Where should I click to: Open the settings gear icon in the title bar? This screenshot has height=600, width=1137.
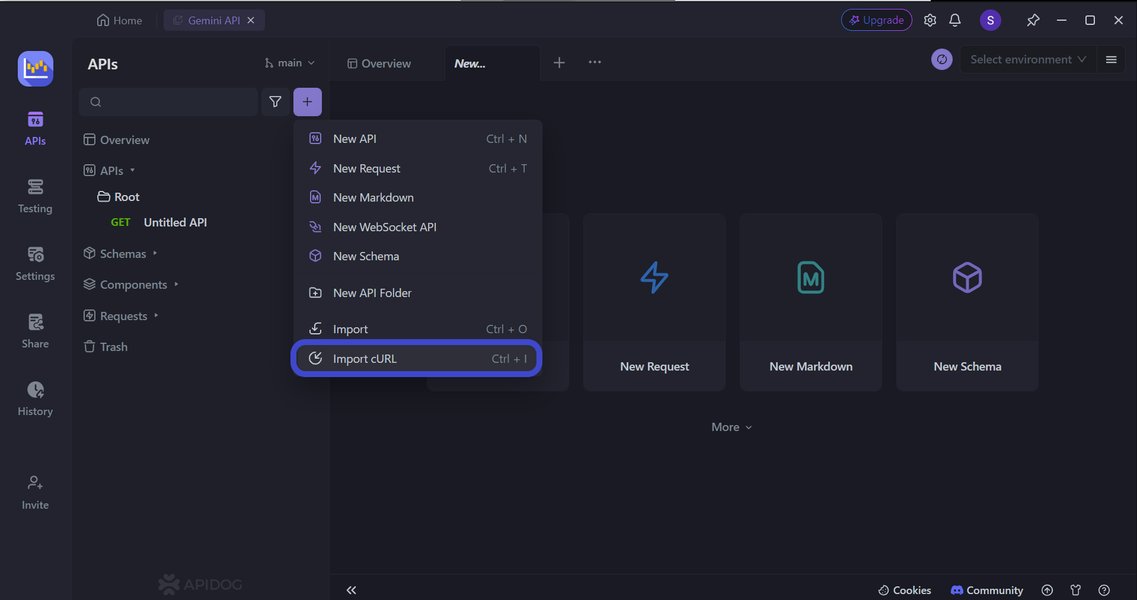pos(930,20)
